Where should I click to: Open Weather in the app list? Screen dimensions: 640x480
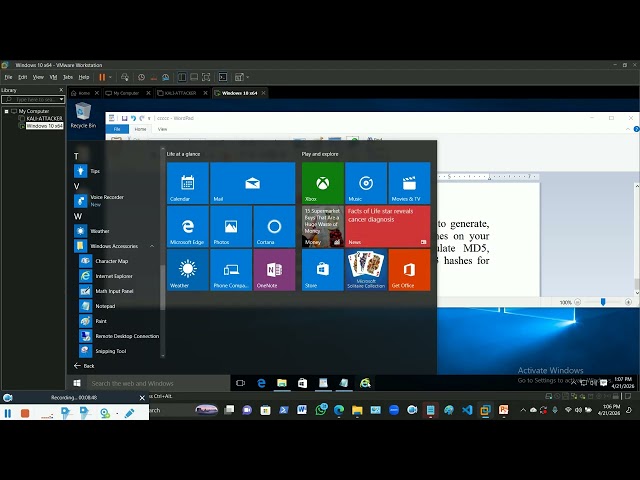pyautogui.click(x=116, y=231)
